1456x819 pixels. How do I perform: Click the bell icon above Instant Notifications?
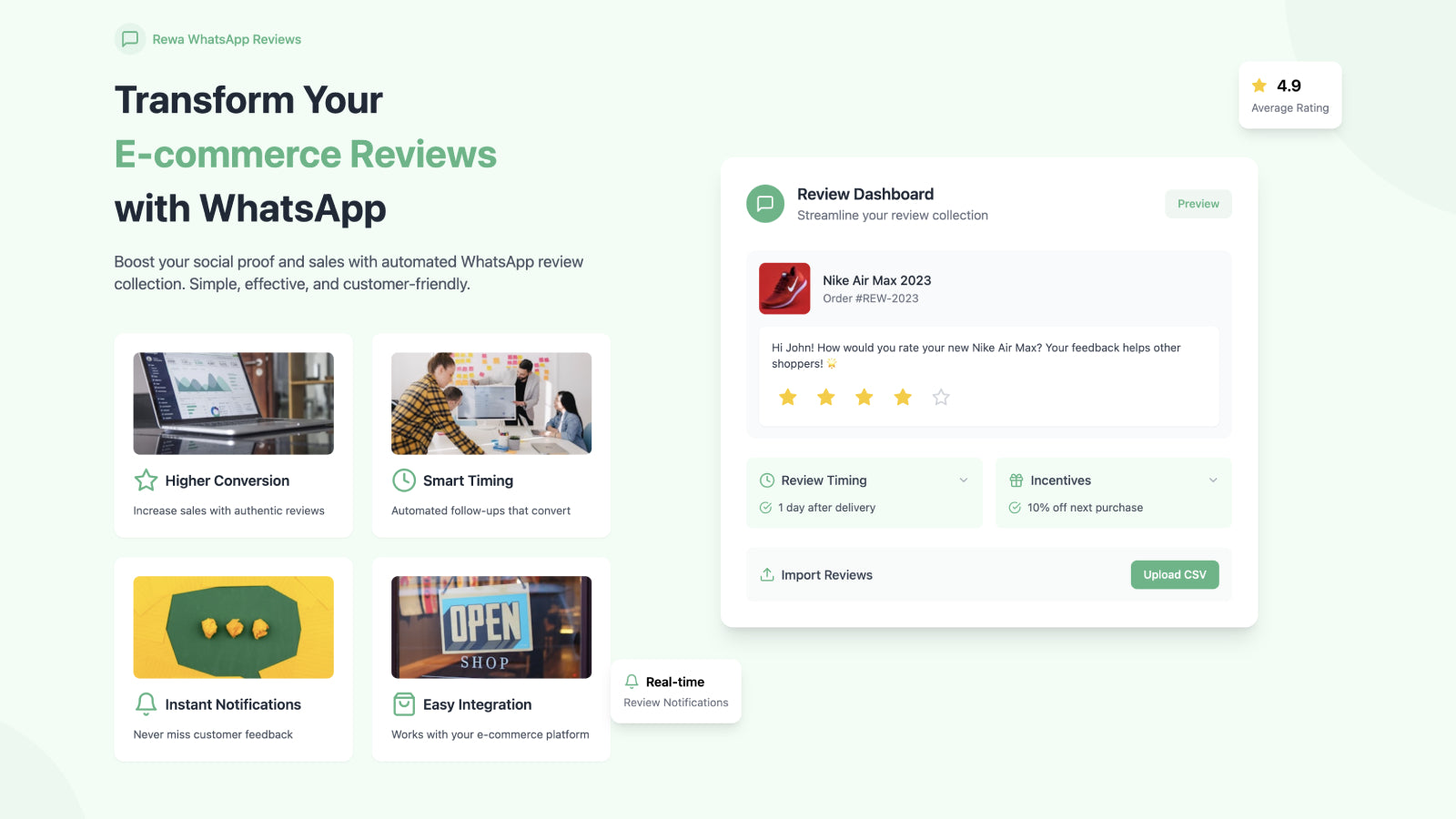(x=146, y=703)
